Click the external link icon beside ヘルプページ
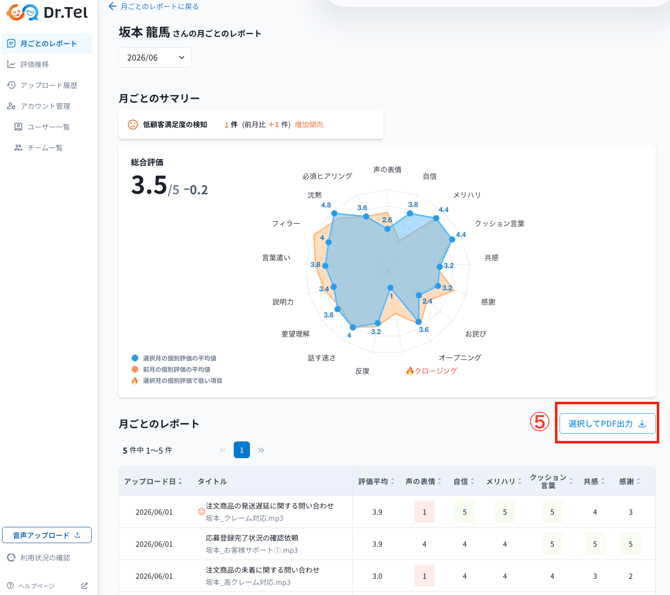Viewport: 670px width, 595px height. [84, 586]
